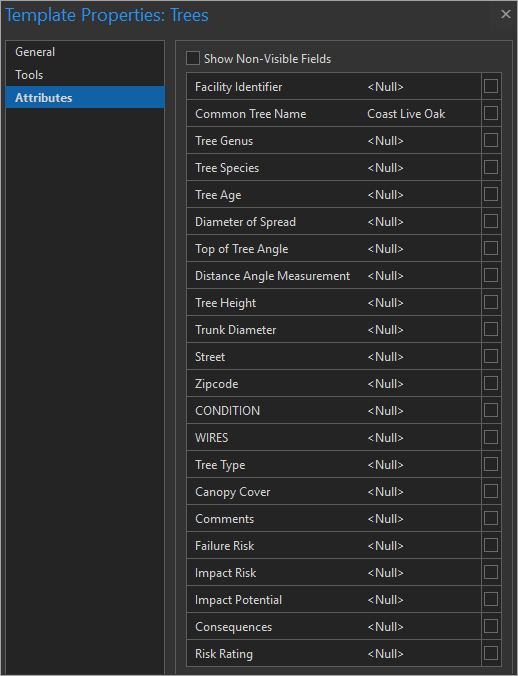Image resolution: width=518 pixels, height=676 pixels.
Task: Tick the Tree Genus row checkbox
Action: coord(491,140)
